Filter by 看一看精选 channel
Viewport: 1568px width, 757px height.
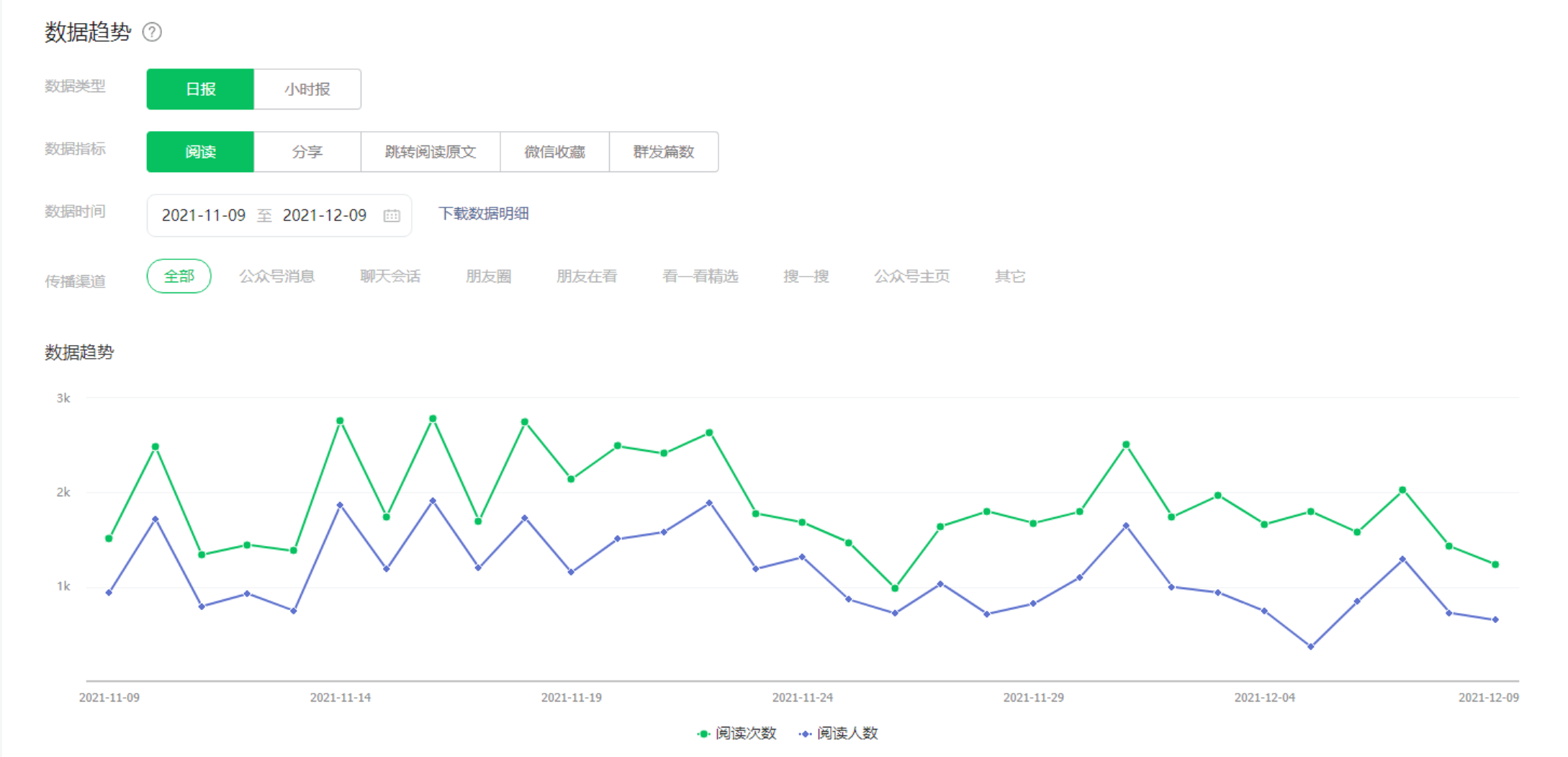coord(700,277)
